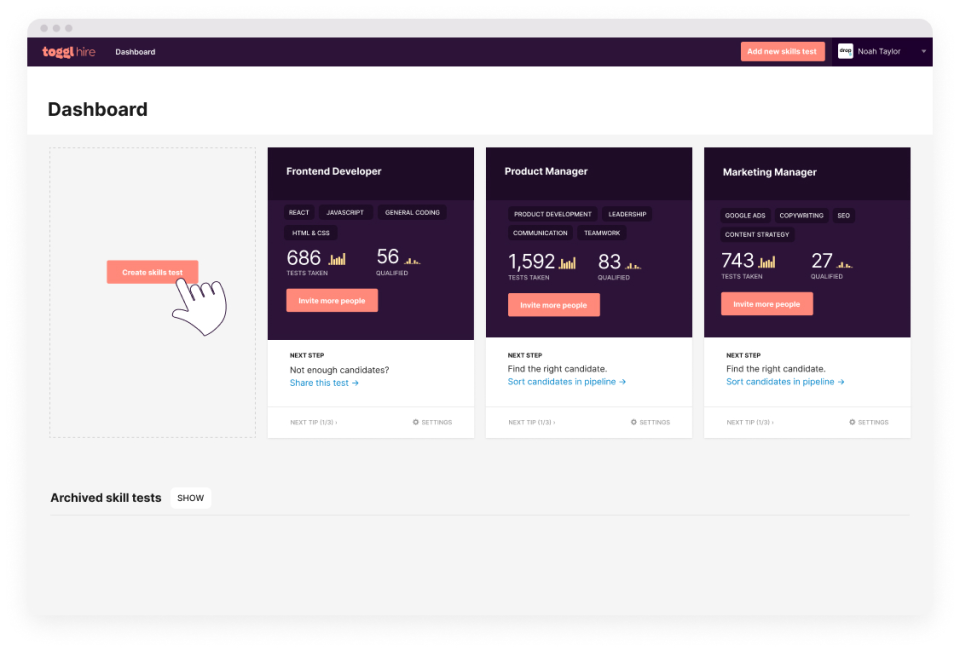
Task: Open the Noah Taylor account dropdown arrow
Action: [x=924, y=51]
